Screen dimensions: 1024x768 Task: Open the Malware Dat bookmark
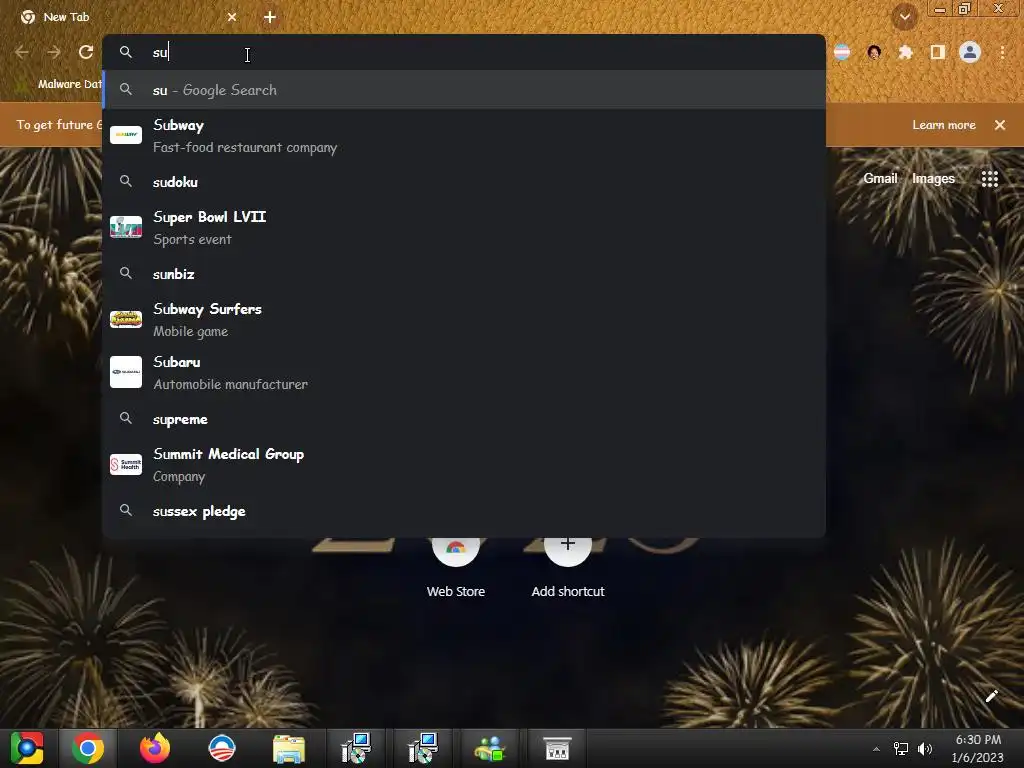tap(61, 84)
